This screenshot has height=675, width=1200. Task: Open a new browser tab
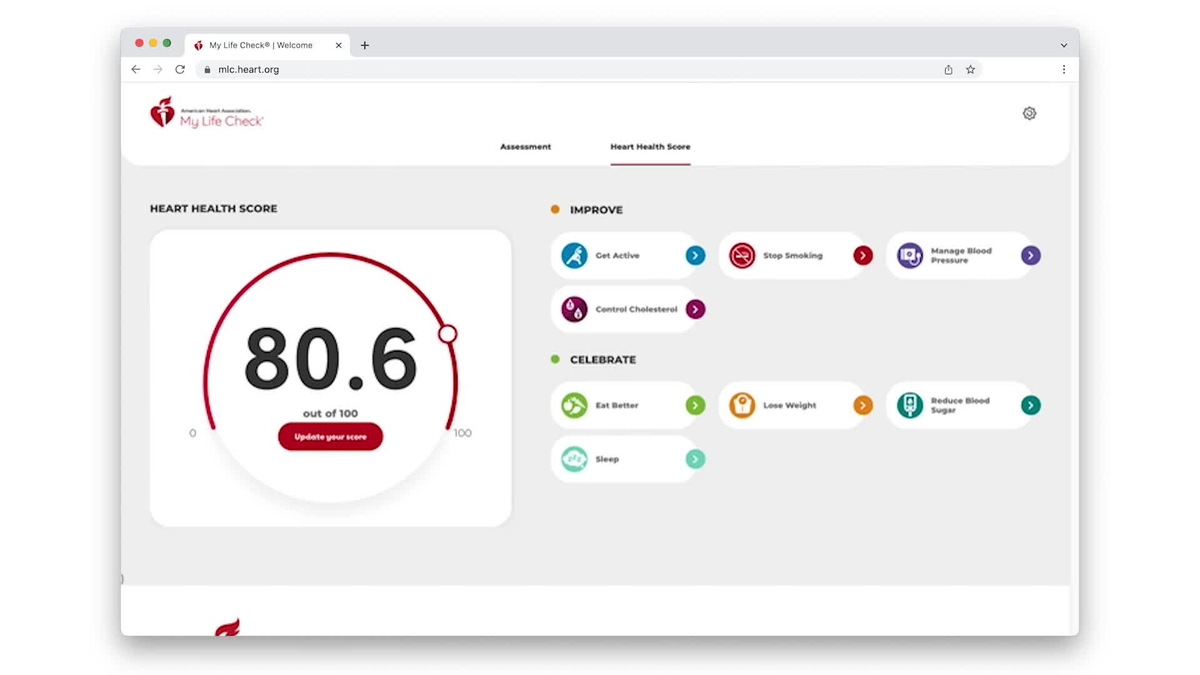pos(365,45)
